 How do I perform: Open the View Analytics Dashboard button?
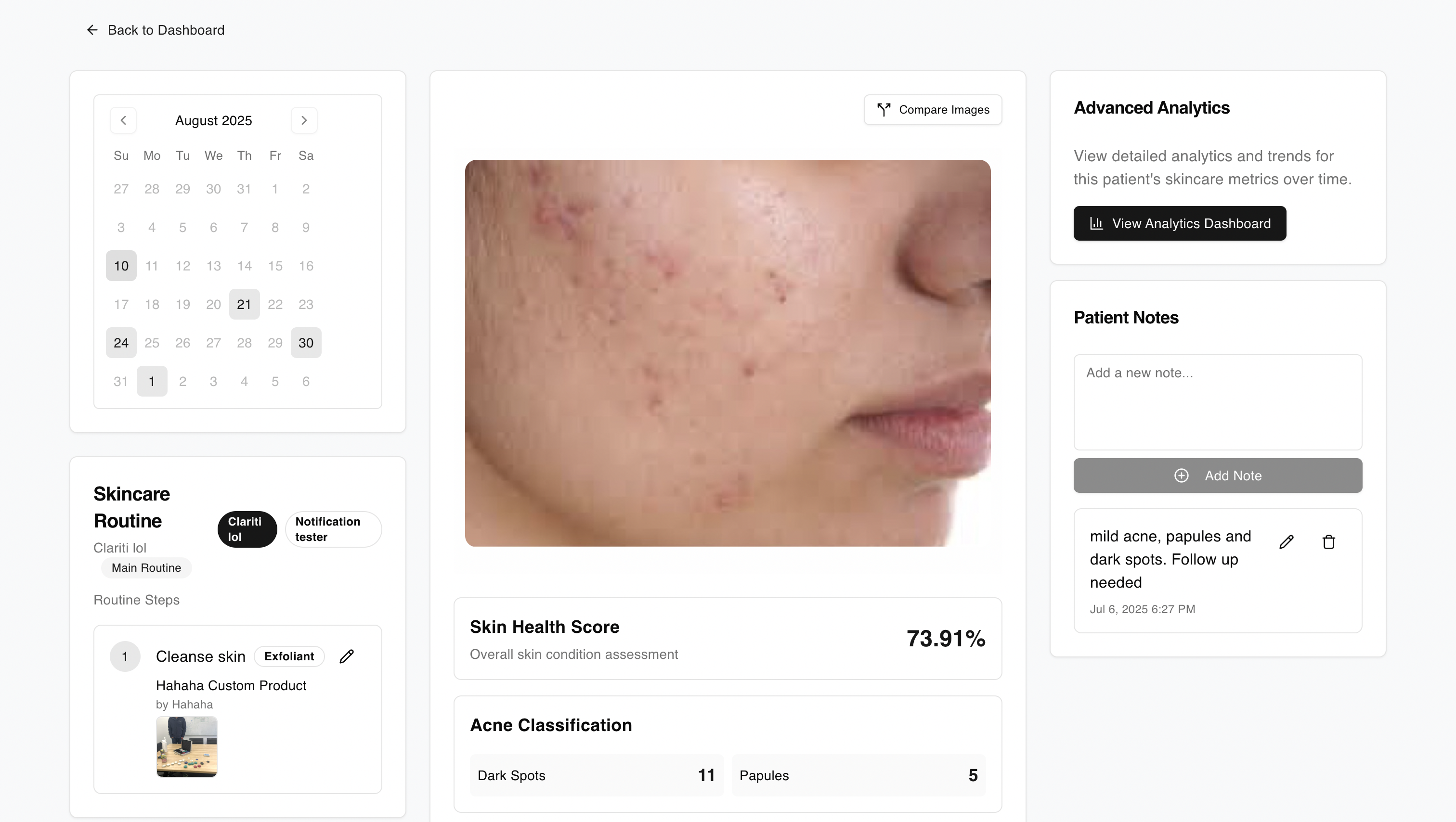coord(1180,223)
